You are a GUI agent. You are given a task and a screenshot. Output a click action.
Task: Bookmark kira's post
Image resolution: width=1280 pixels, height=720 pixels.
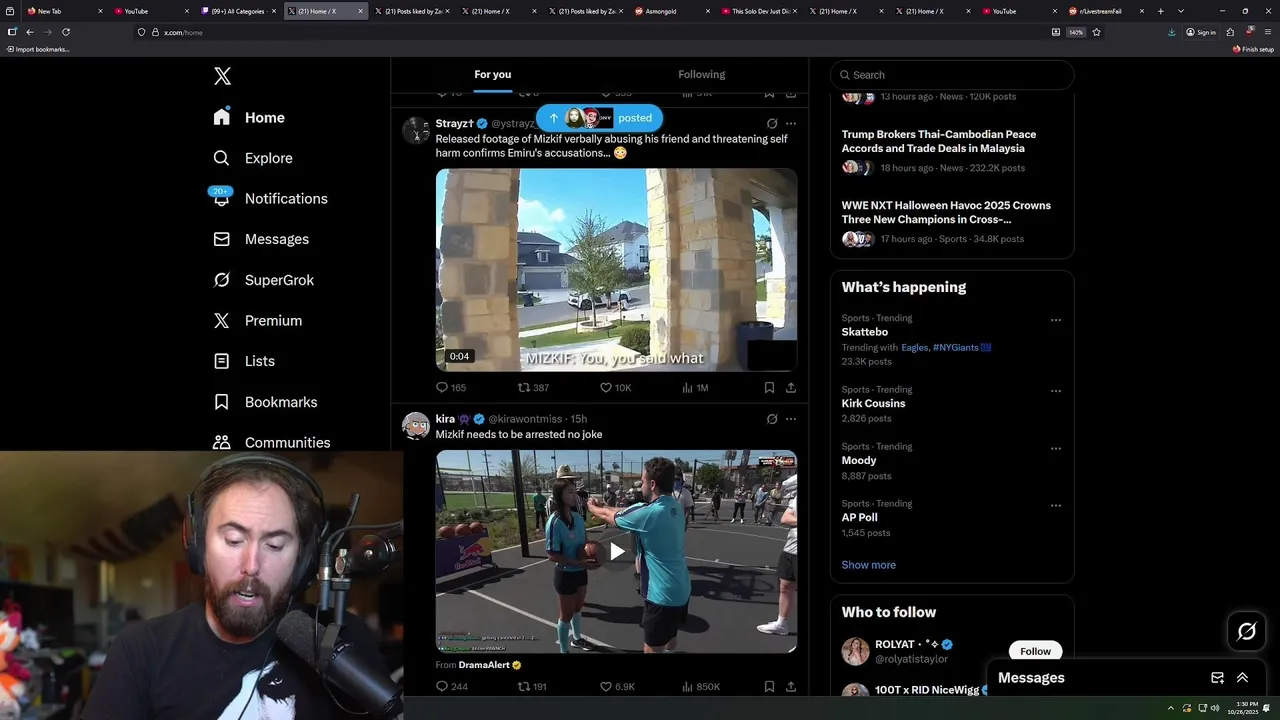[769, 687]
